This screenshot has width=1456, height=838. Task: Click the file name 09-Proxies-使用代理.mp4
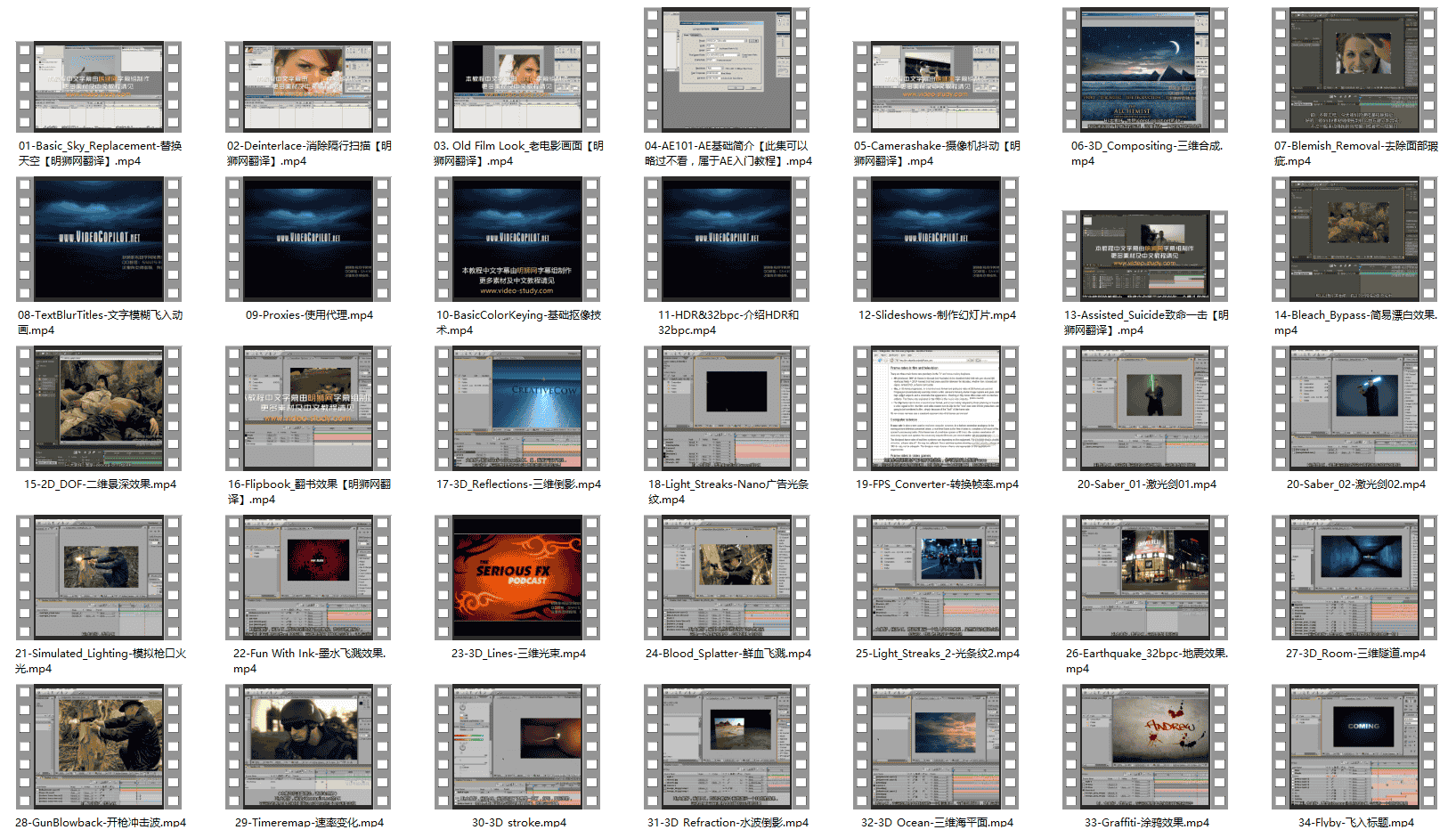(309, 315)
